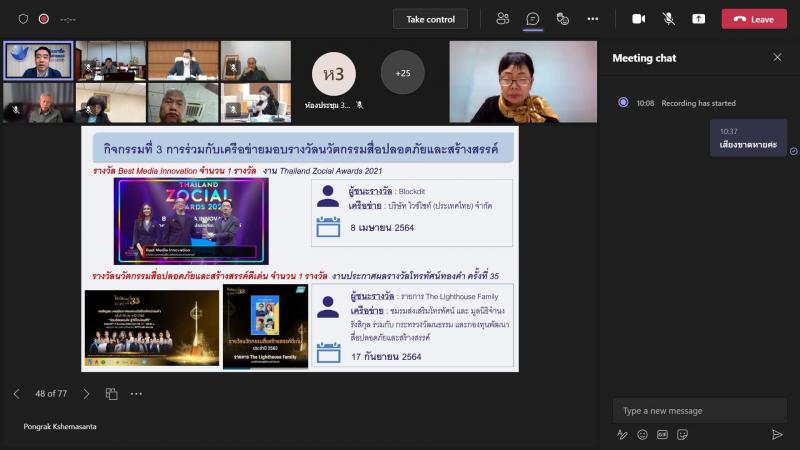Image resolution: width=800 pixels, height=450 pixels.
Task: Click the 8 เมษายน 2564 date text
Action: point(382,228)
